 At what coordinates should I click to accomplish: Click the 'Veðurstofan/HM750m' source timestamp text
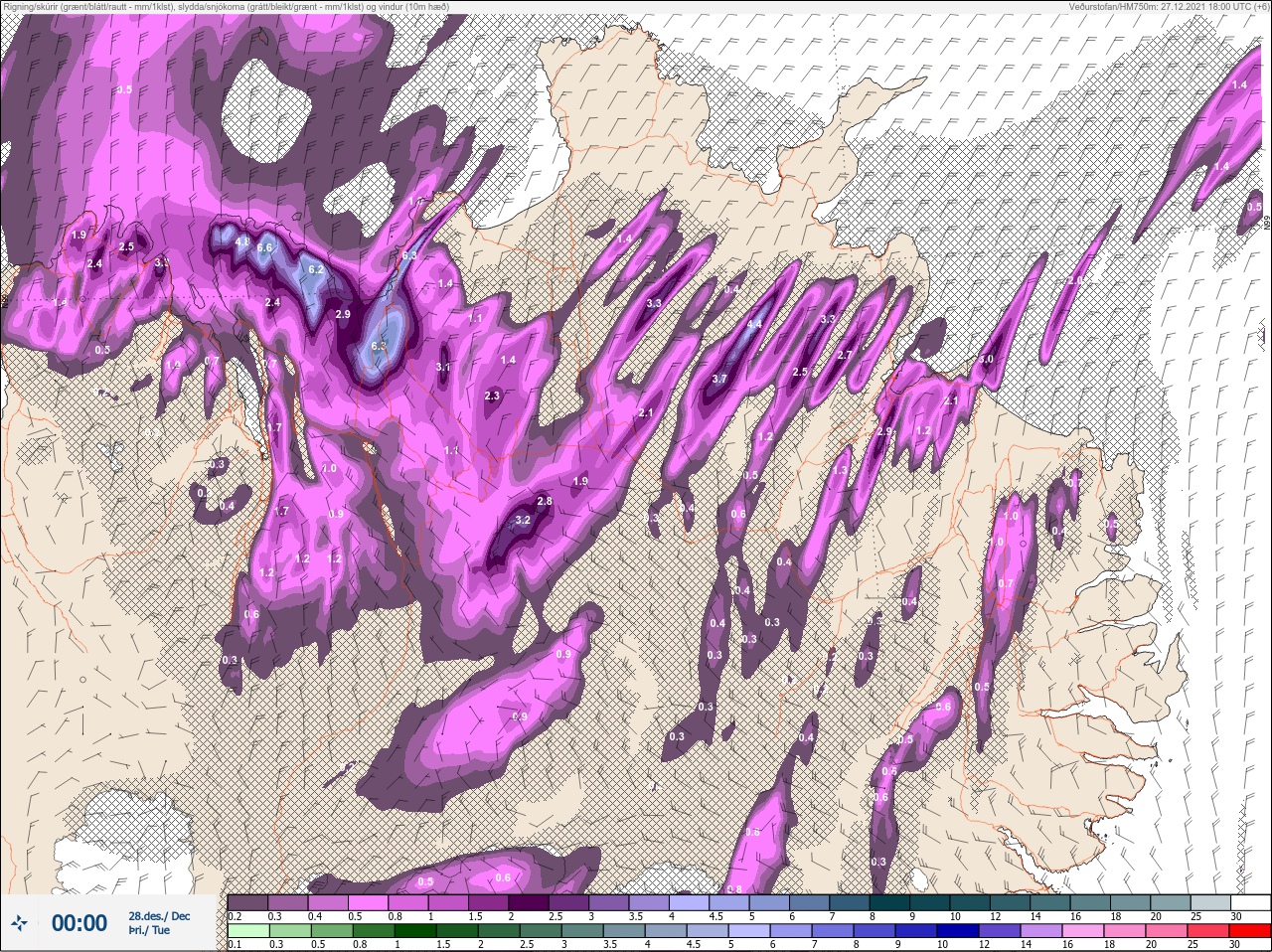(x=1112, y=7)
